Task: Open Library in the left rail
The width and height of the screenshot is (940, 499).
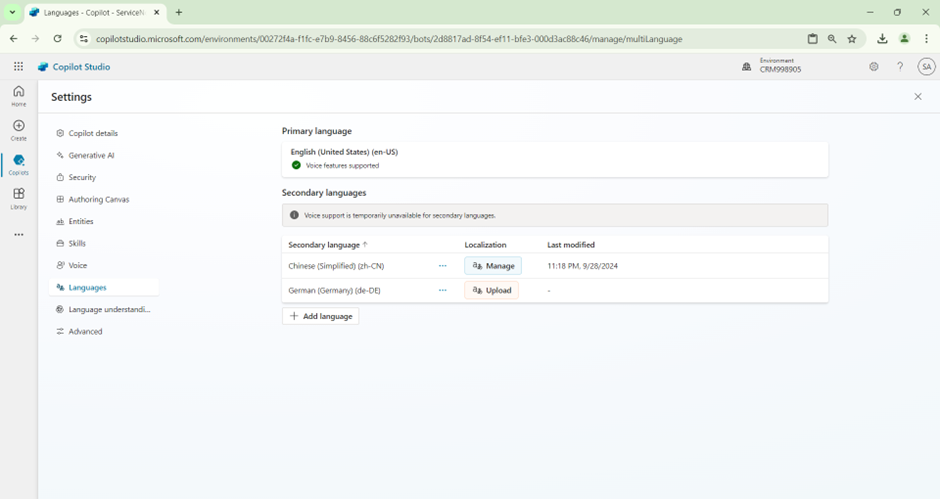Action: (x=18, y=198)
